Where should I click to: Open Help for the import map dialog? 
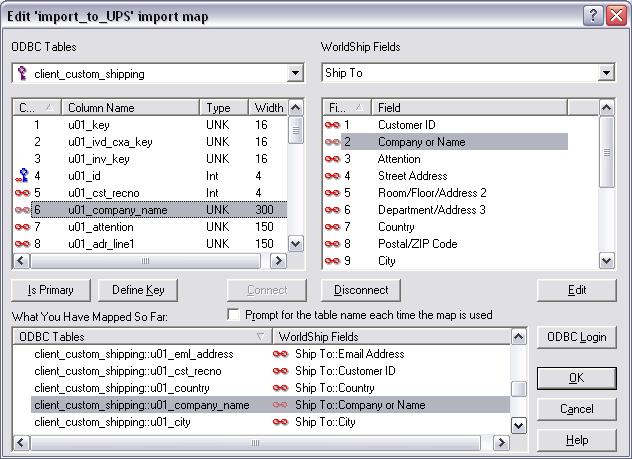(x=577, y=440)
